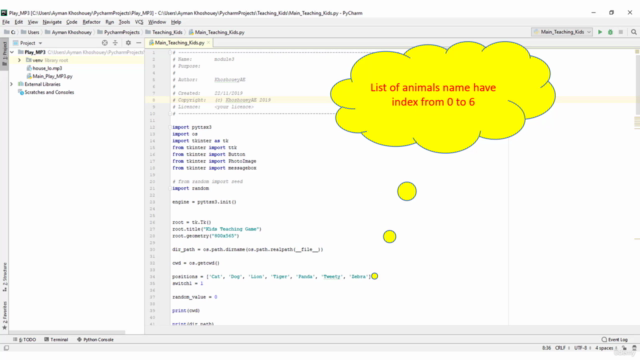Open the Run menu
The width and height of the screenshot is (640, 360).
[x=109, y=22]
